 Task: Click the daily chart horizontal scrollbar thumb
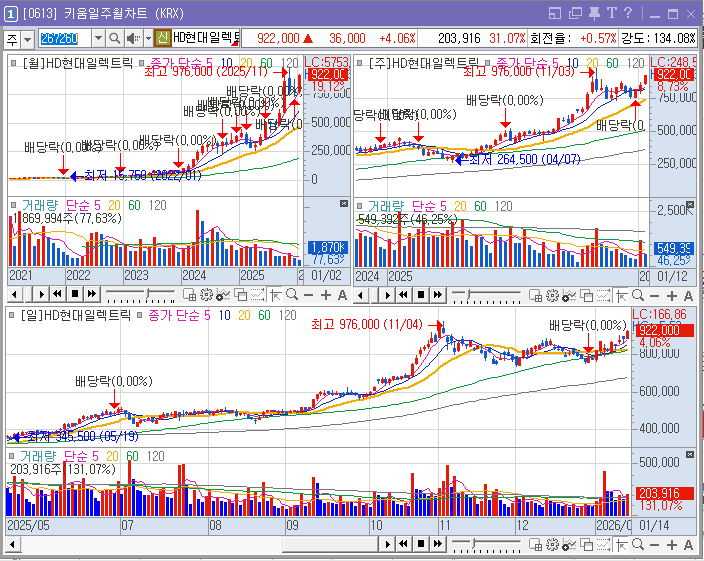pos(330,544)
